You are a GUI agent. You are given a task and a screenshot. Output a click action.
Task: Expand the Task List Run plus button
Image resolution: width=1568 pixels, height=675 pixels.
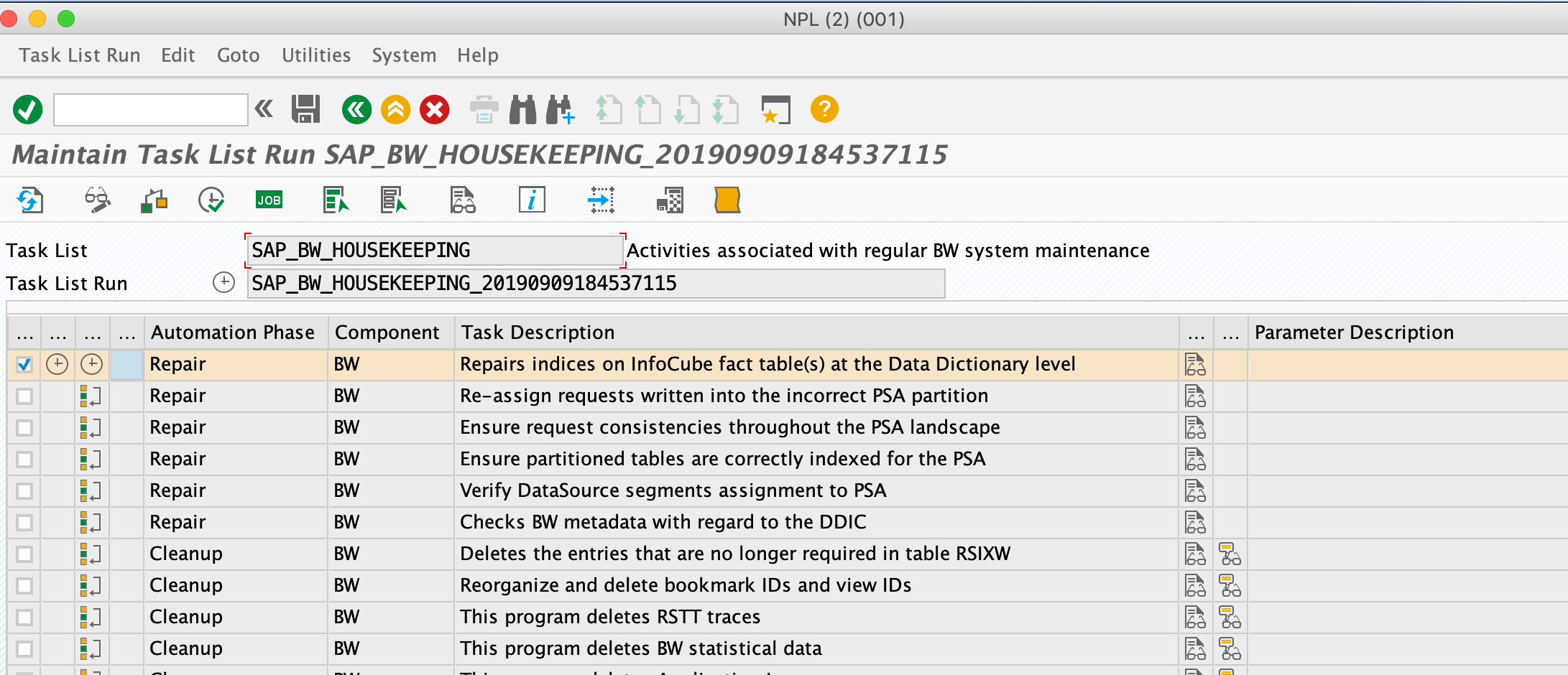click(x=224, y=283)
